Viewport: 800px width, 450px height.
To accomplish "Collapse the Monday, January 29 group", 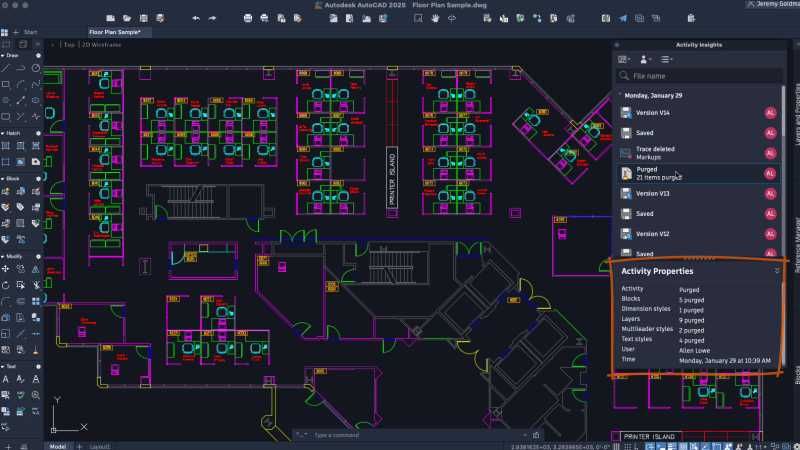I will coord(619,95).
